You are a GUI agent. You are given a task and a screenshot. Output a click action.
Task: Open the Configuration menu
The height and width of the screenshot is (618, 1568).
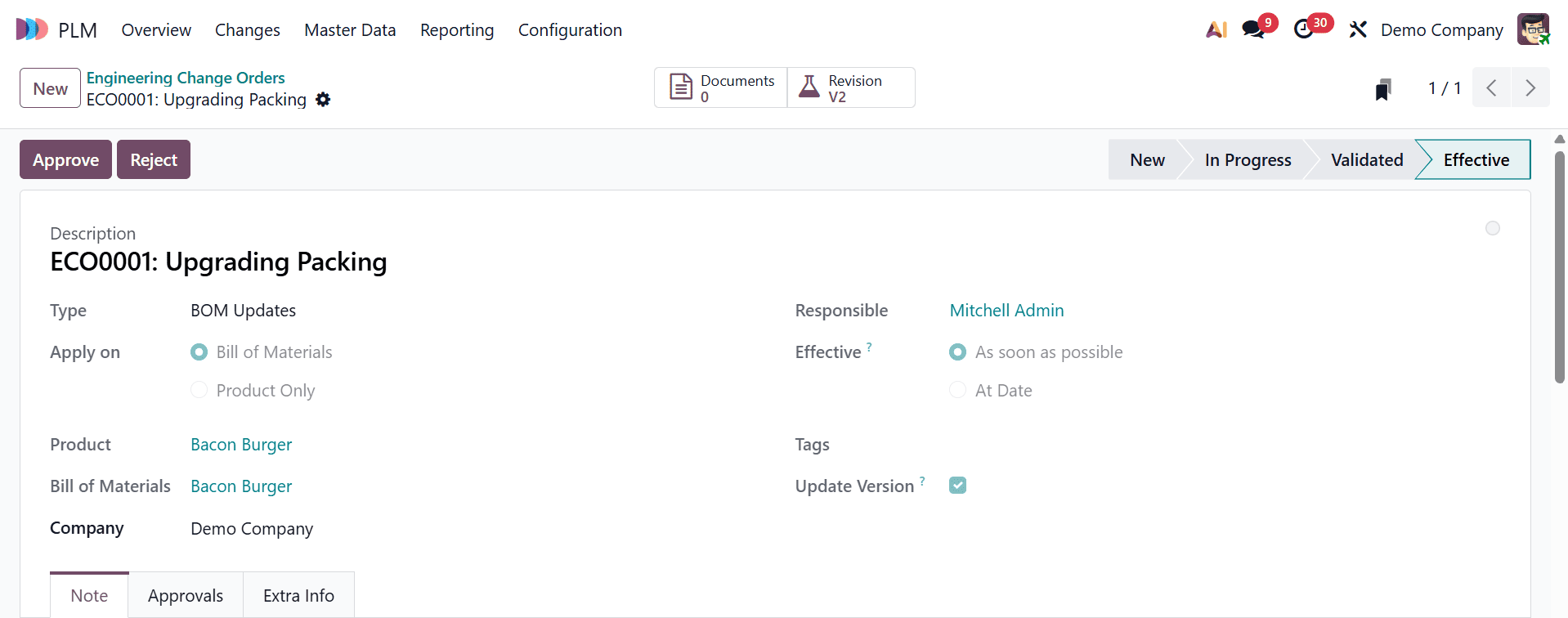pos(570,29)
